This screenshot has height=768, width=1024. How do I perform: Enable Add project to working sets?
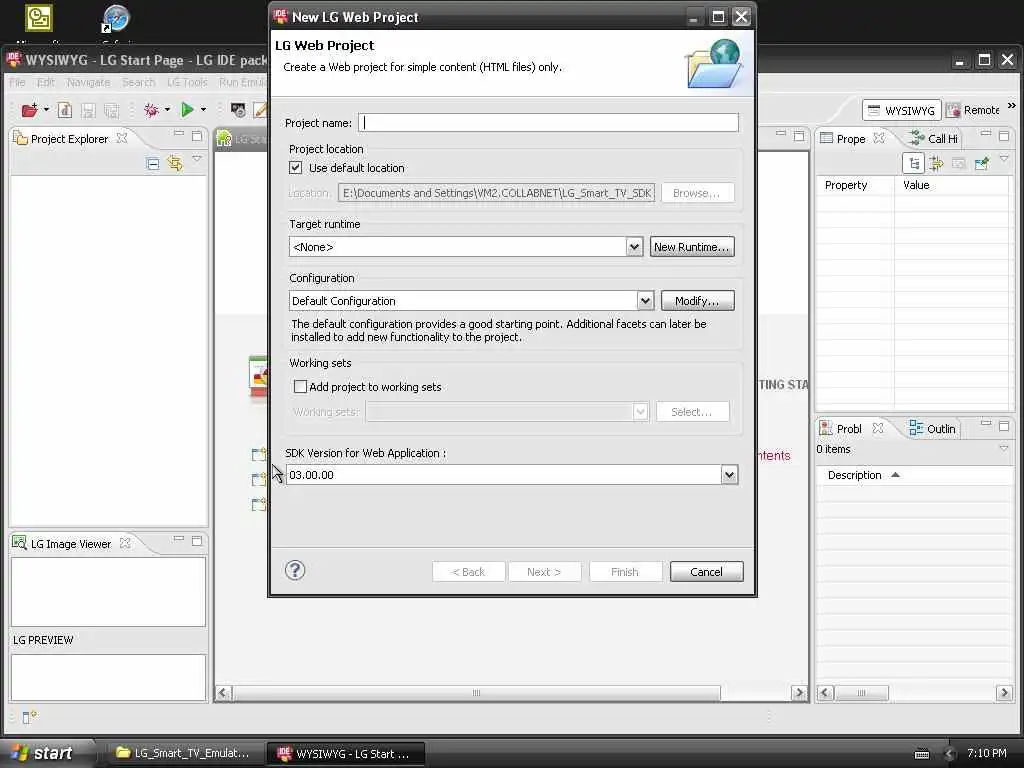click(x=300, y=387)
